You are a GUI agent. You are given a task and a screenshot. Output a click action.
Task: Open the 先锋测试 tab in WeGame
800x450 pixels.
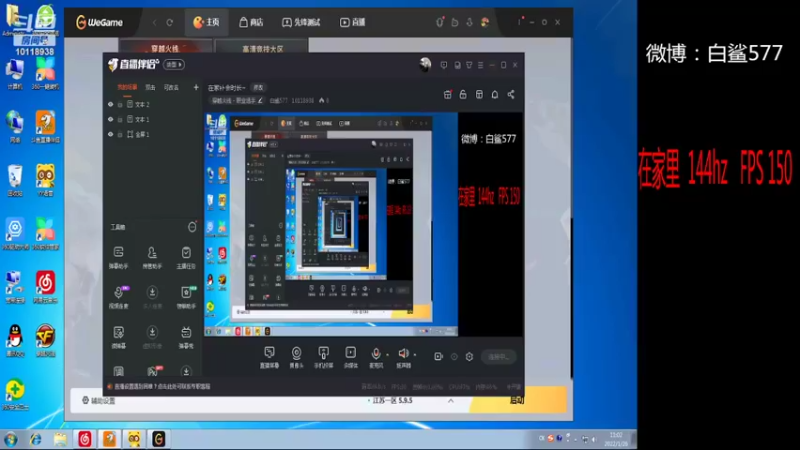coord(301,22)
